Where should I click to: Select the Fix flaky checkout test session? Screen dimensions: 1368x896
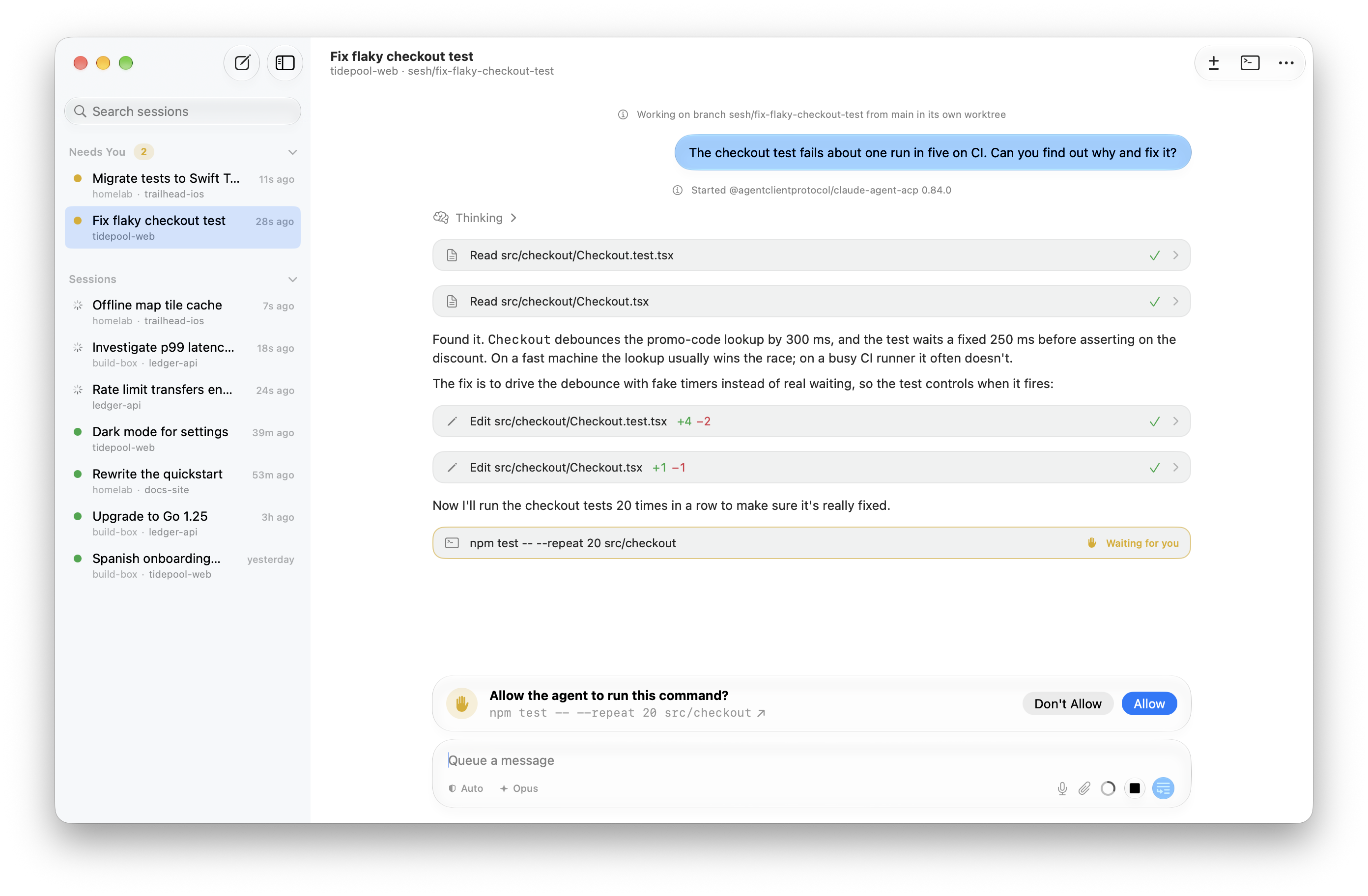pyautogui.click(x=183, y=227)
